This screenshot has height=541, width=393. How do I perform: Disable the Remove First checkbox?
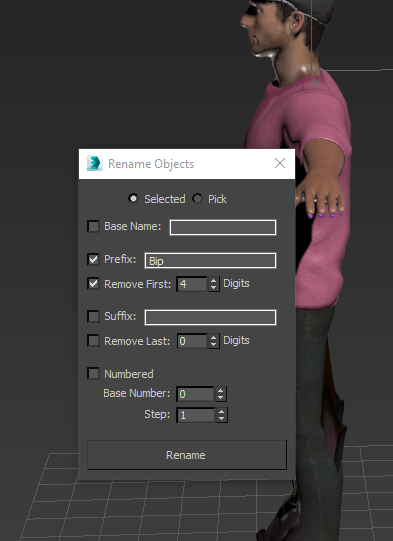pyautogui.click(x=93, y=284)
